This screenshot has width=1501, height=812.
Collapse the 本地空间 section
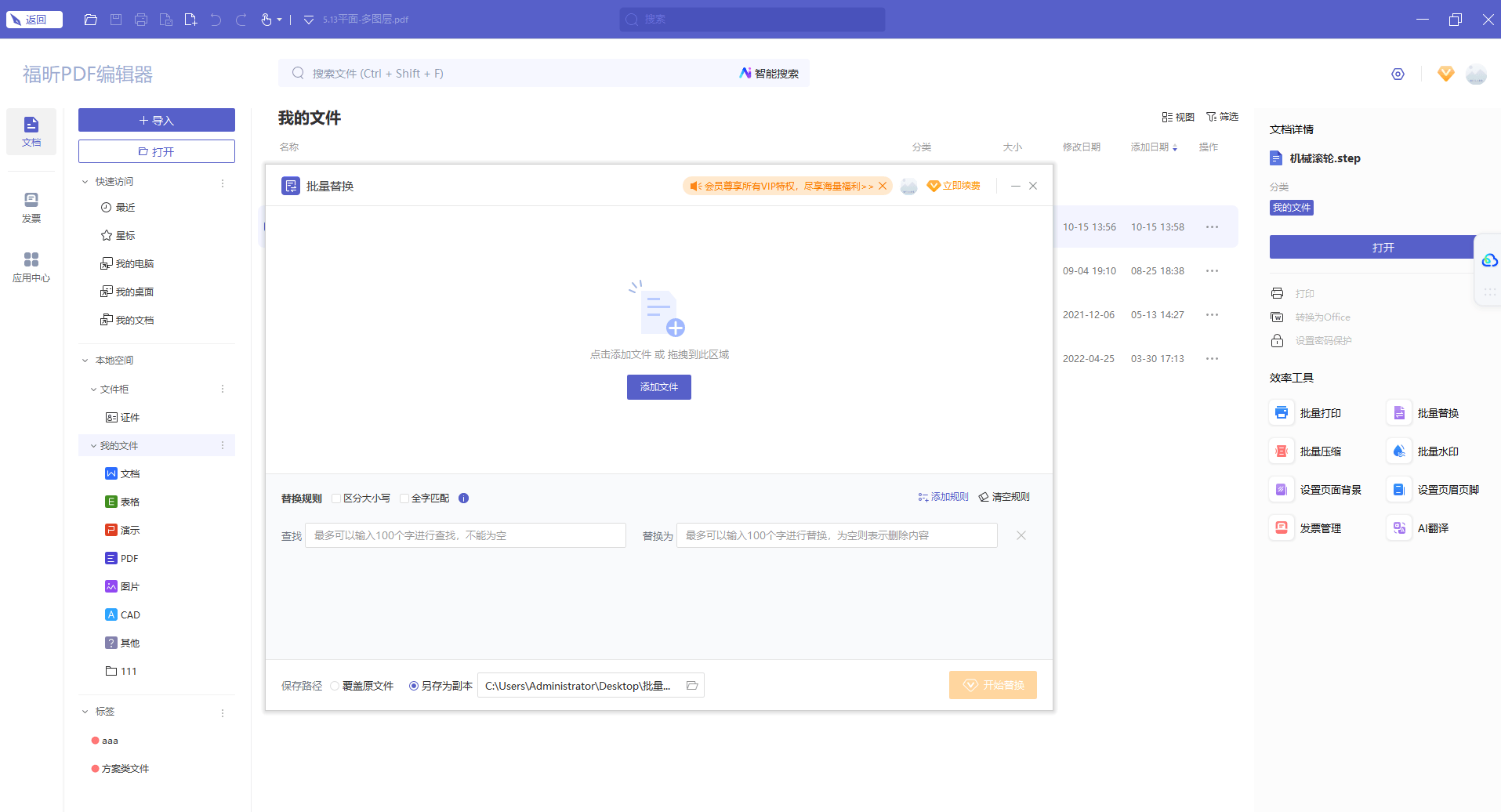click(x=85, y=361)
